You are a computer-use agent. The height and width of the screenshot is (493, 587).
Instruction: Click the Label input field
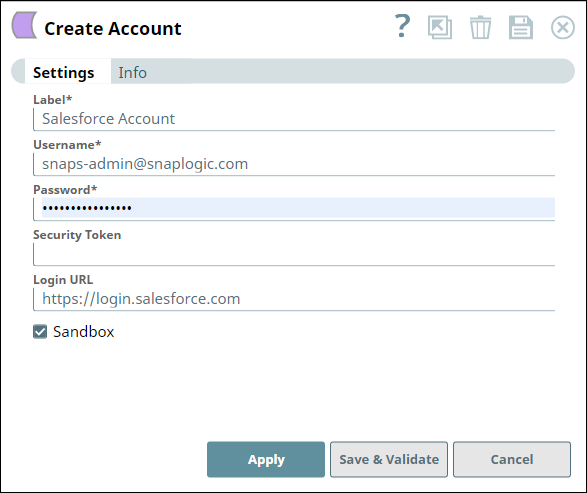294,119
